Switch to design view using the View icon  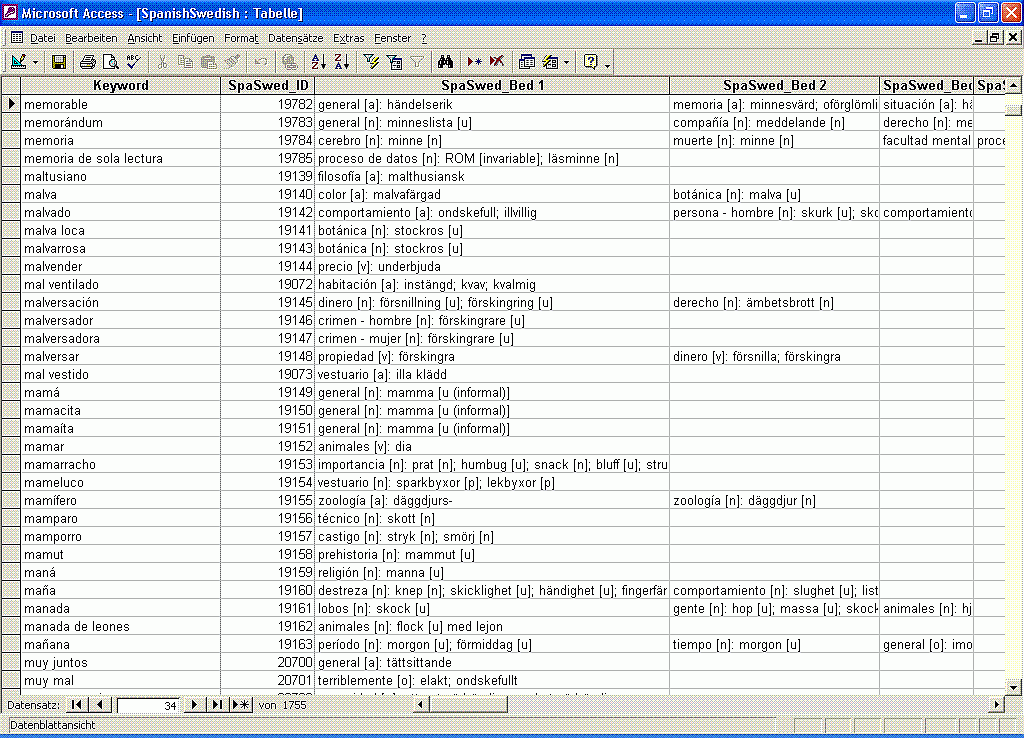pos(18,62)
